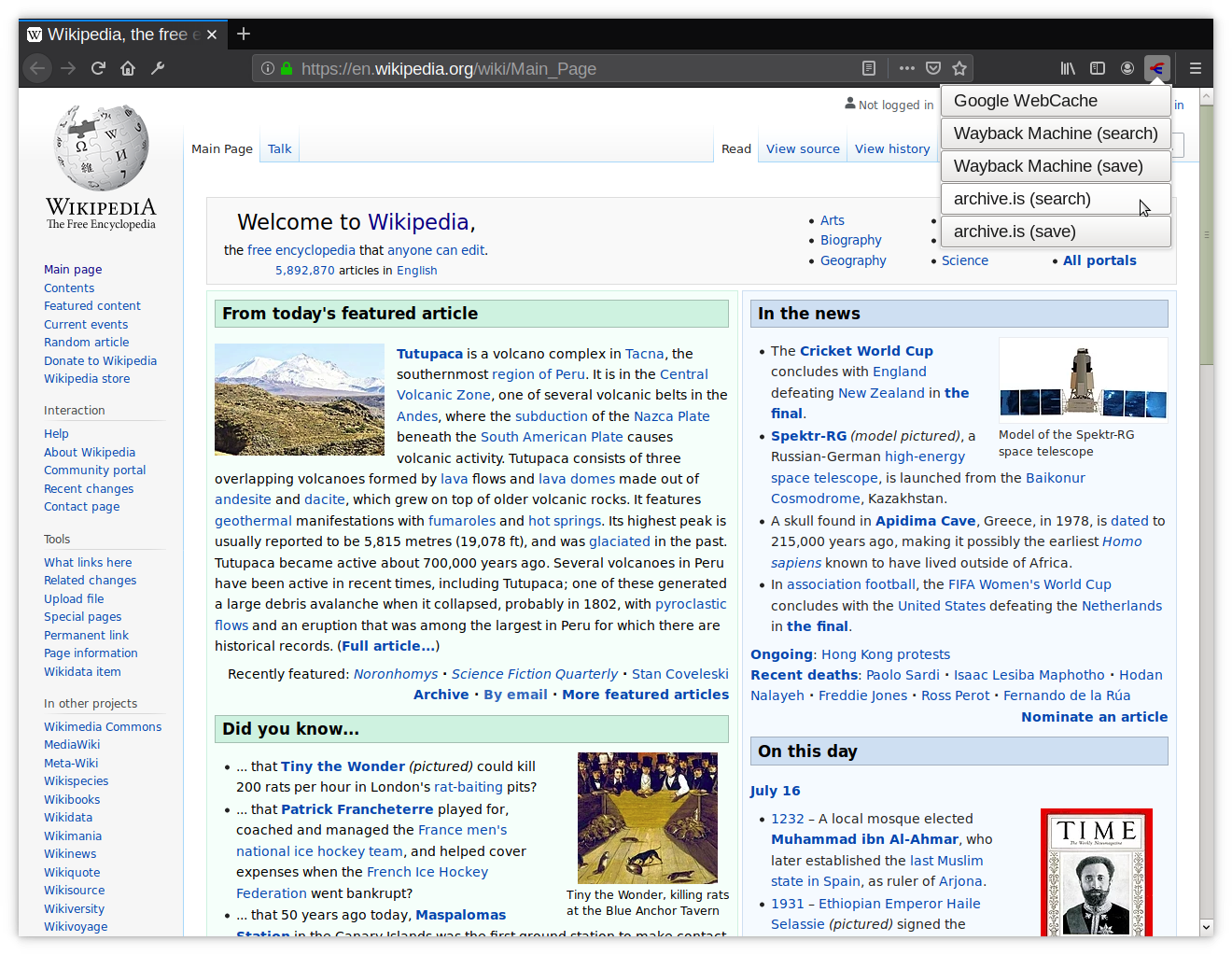Image resolution: width=1232 pixels, height=955 pixels.
Task: Click the Wikipedia favicon in the tab
Action: (x=35, y=35)
